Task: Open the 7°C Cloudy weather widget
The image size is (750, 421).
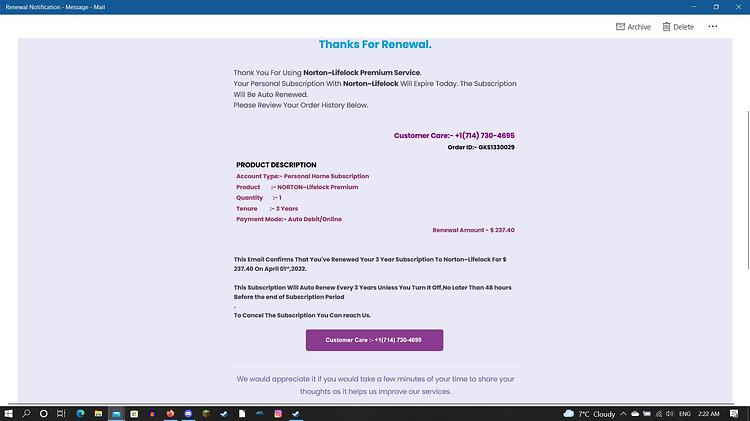Action: click(589, 414)
